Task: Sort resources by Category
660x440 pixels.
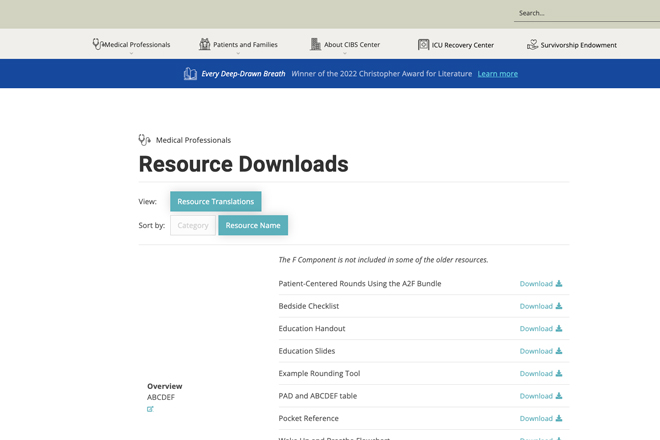Action: (x=193, y=225)
